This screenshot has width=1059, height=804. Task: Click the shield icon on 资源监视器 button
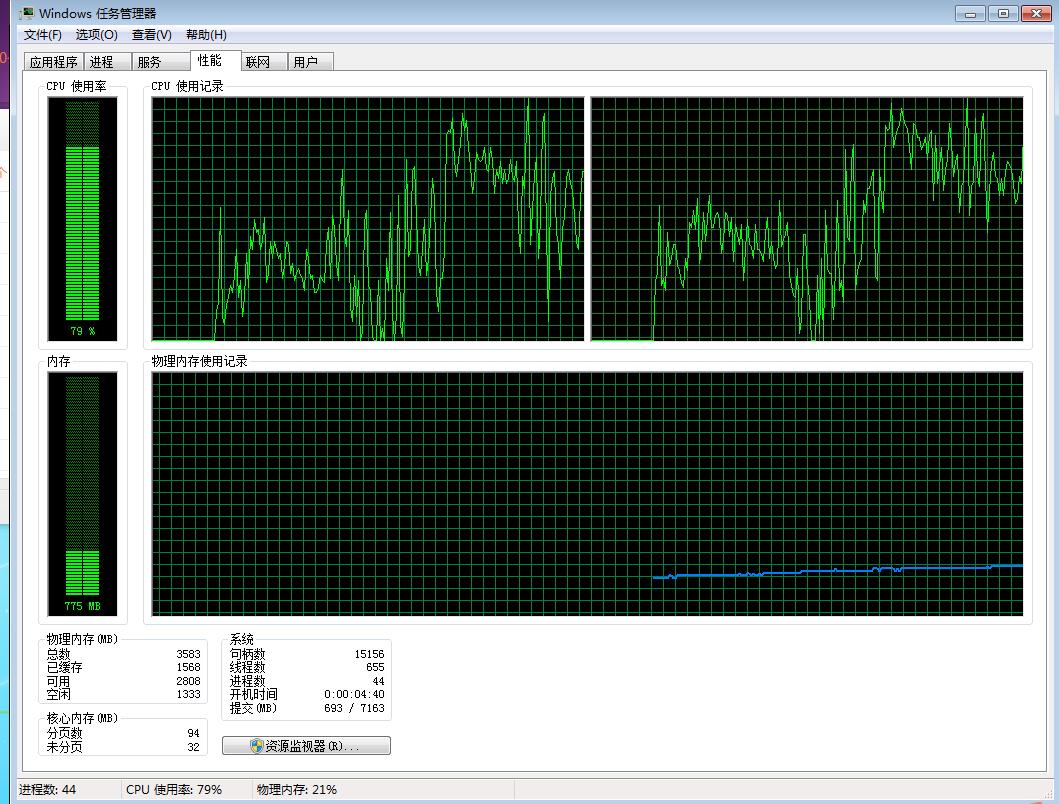[x=256, y=746]
